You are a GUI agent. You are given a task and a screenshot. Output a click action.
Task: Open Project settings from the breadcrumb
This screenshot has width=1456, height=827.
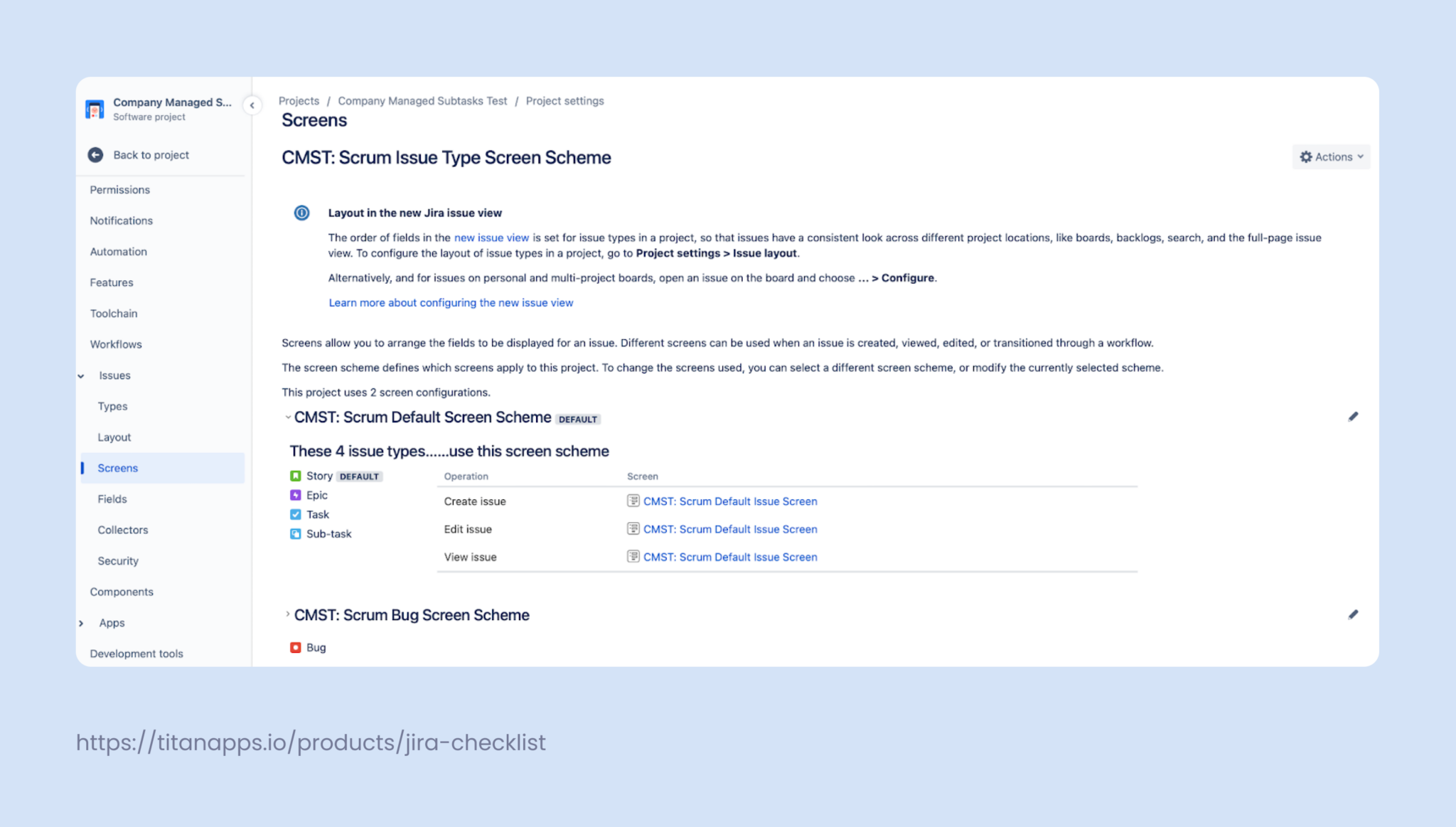pyautogui.click(x=564, y=100)
